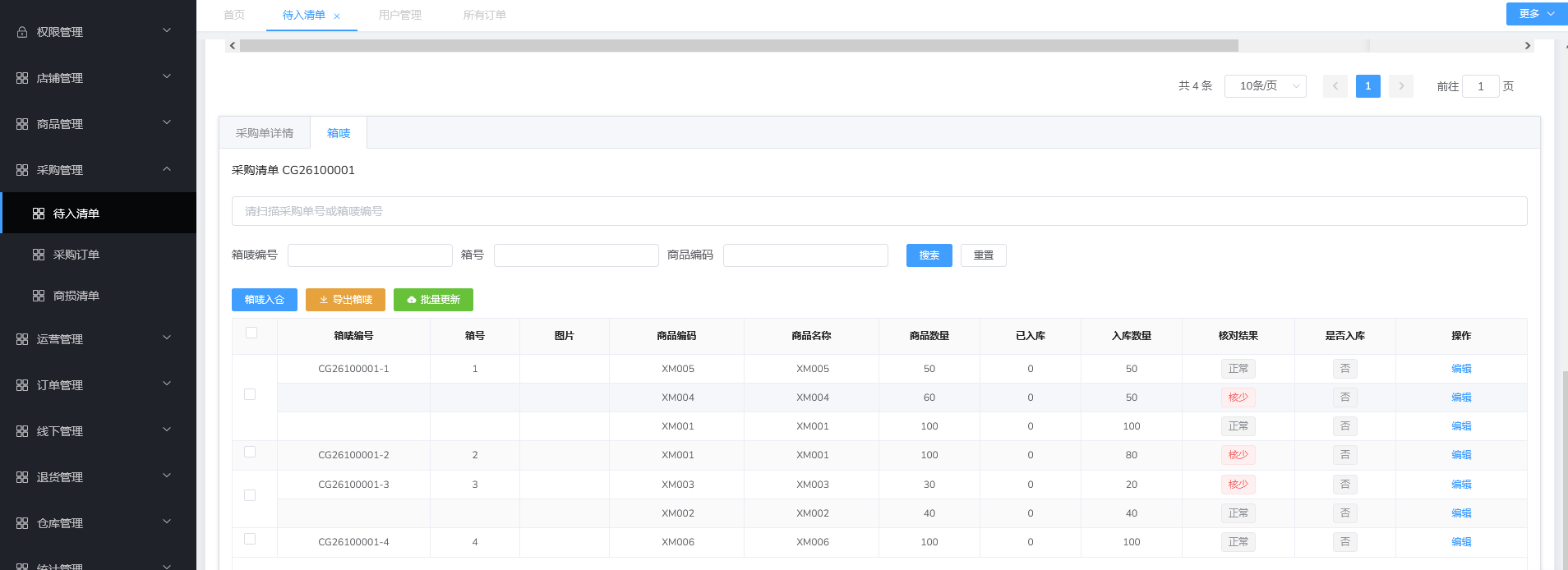Click the left arrow of the horizontal scrollbar

[x=233, y=46]
